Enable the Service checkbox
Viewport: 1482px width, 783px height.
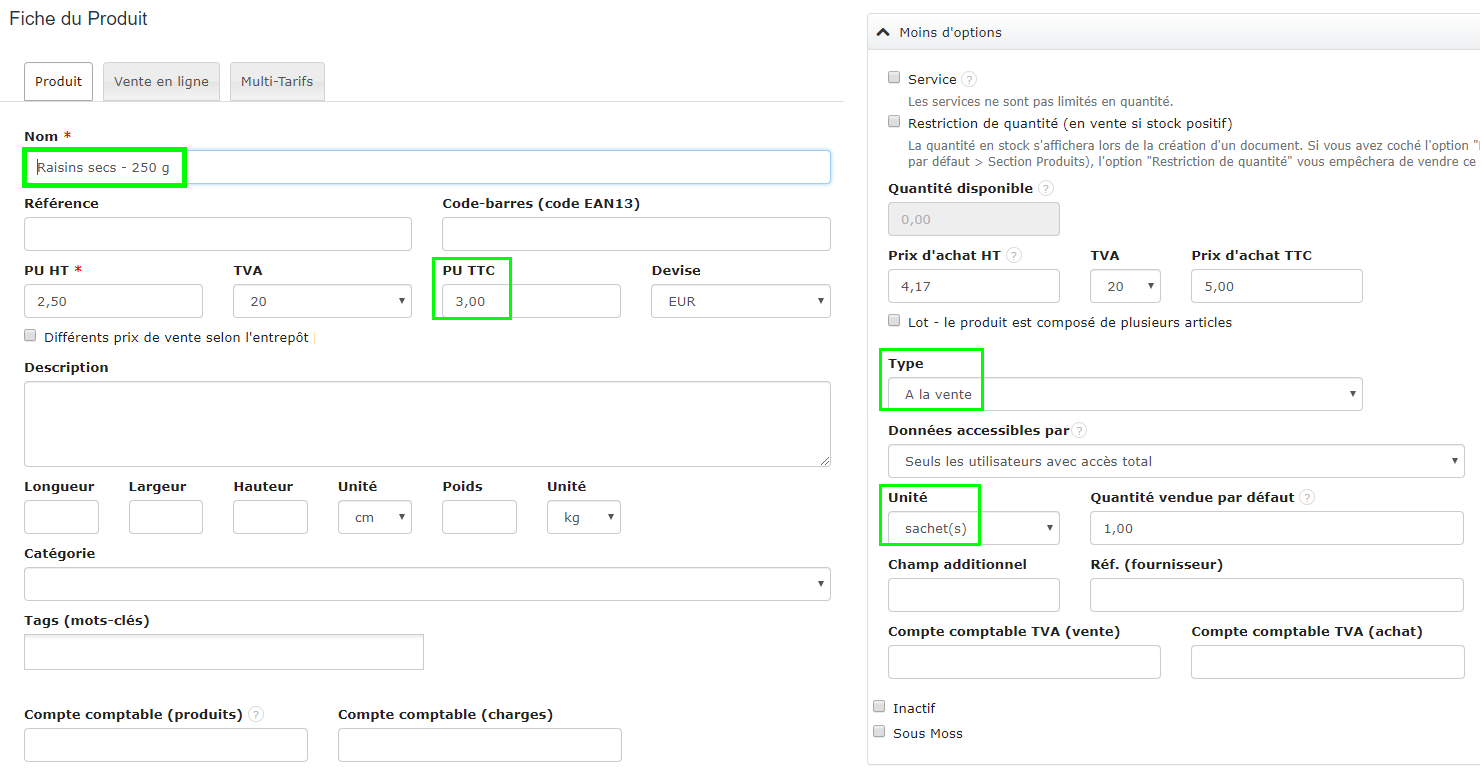coord(893,78)
